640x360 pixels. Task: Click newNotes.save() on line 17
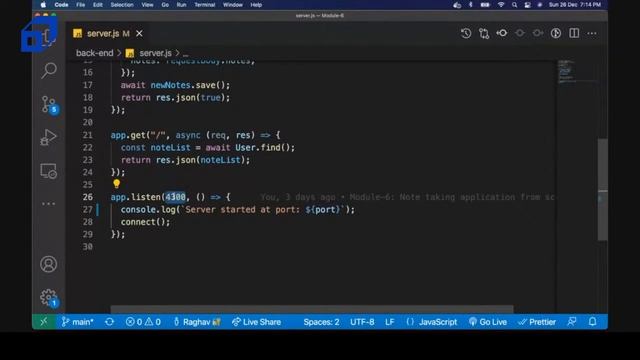[188, 85]
